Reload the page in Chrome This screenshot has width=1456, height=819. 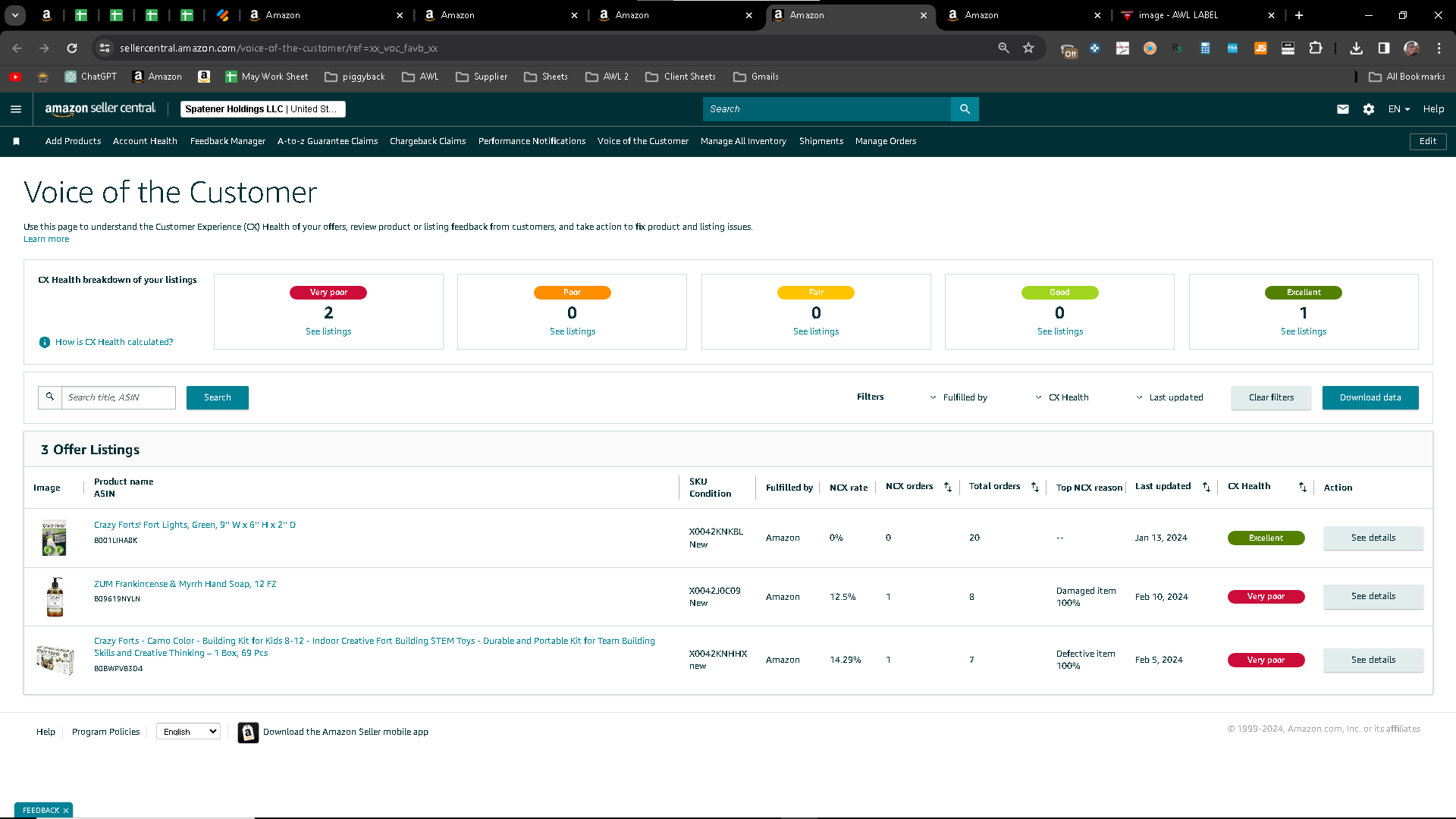click(x=72, y=48)
